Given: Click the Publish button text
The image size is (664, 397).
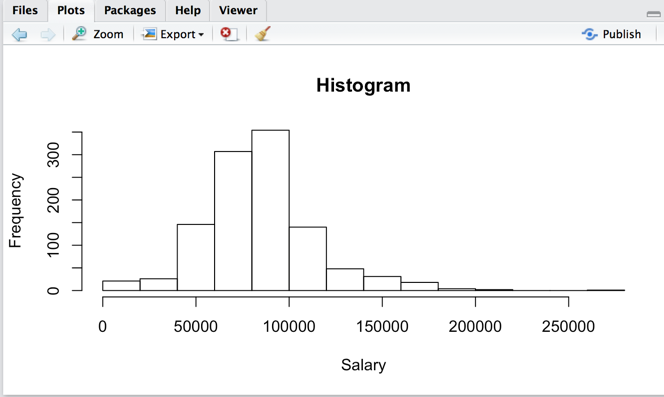Looking at the screenshot, I should point(622,34).
